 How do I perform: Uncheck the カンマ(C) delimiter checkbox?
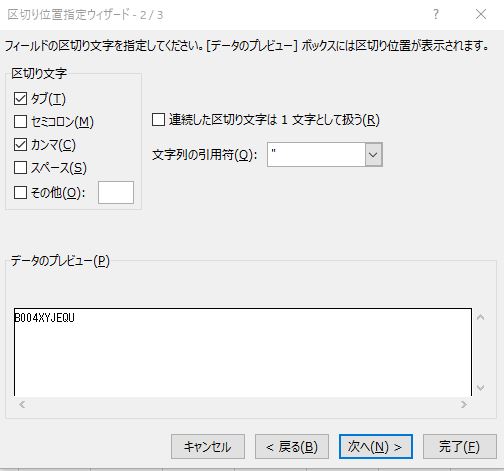20,145
